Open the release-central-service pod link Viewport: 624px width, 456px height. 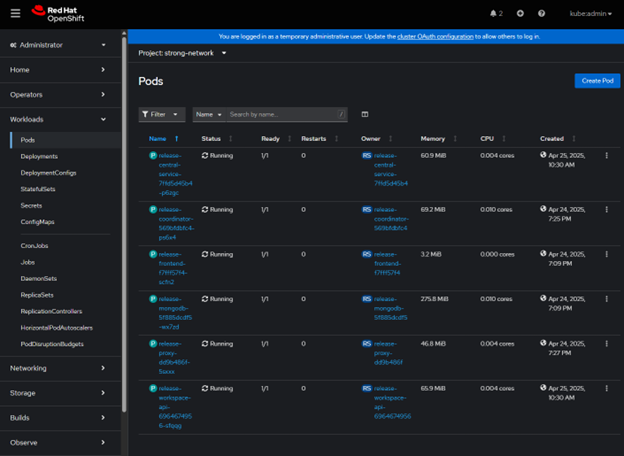click(x=175, y=174)
